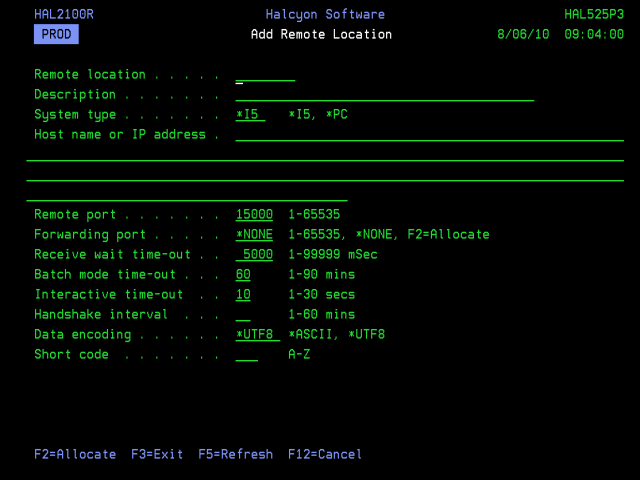Click the Receive wait time-out 5000 field

tap(254, 255)
